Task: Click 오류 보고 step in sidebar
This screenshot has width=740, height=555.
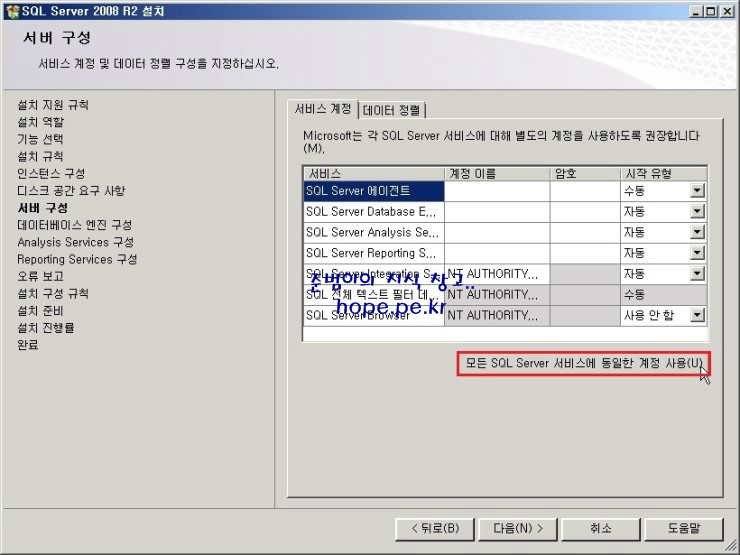Action: (x=40, y=276)
